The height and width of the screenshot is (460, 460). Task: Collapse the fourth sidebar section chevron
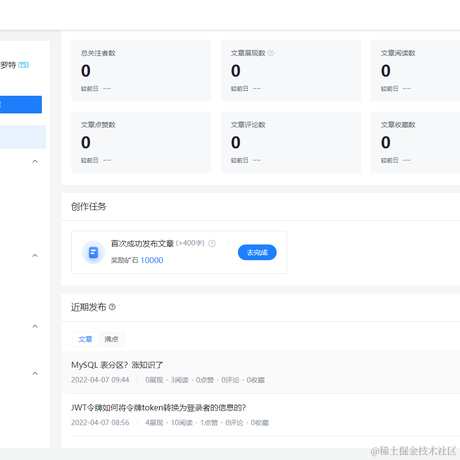[35, 373]
